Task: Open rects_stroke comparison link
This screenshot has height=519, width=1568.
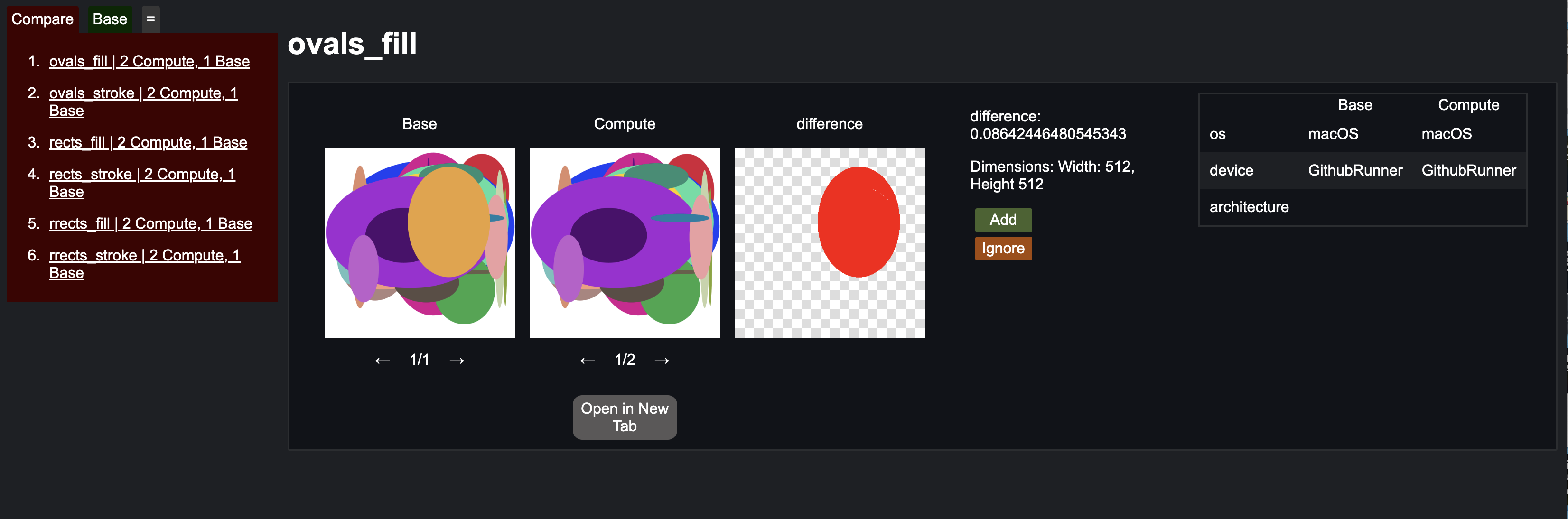Action: point(142,175)
